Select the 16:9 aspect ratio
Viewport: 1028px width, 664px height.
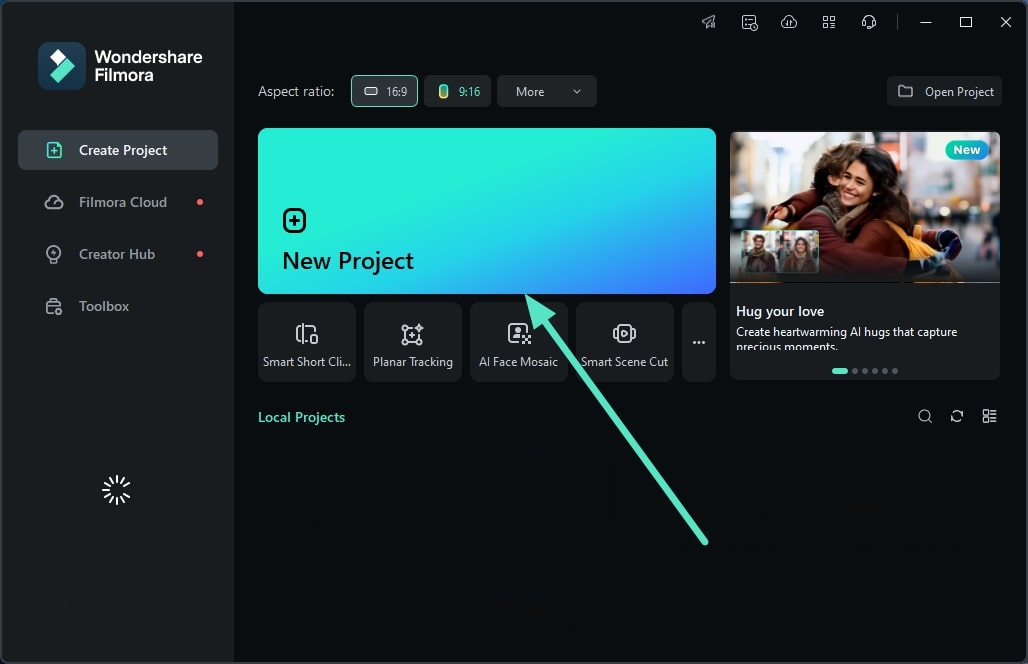384,91
